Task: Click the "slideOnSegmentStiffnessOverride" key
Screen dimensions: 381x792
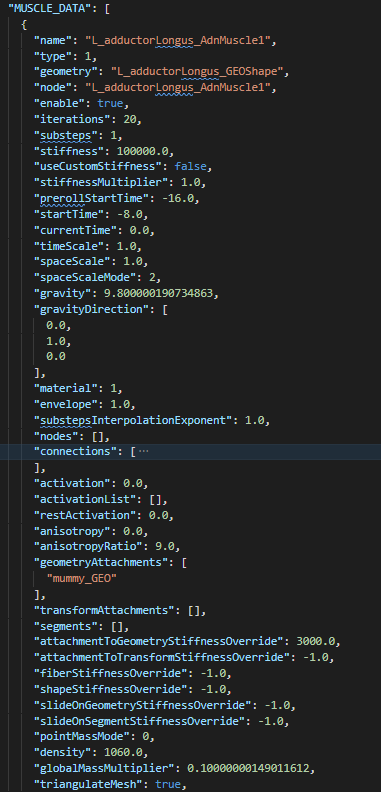Action: coord(139,720)
